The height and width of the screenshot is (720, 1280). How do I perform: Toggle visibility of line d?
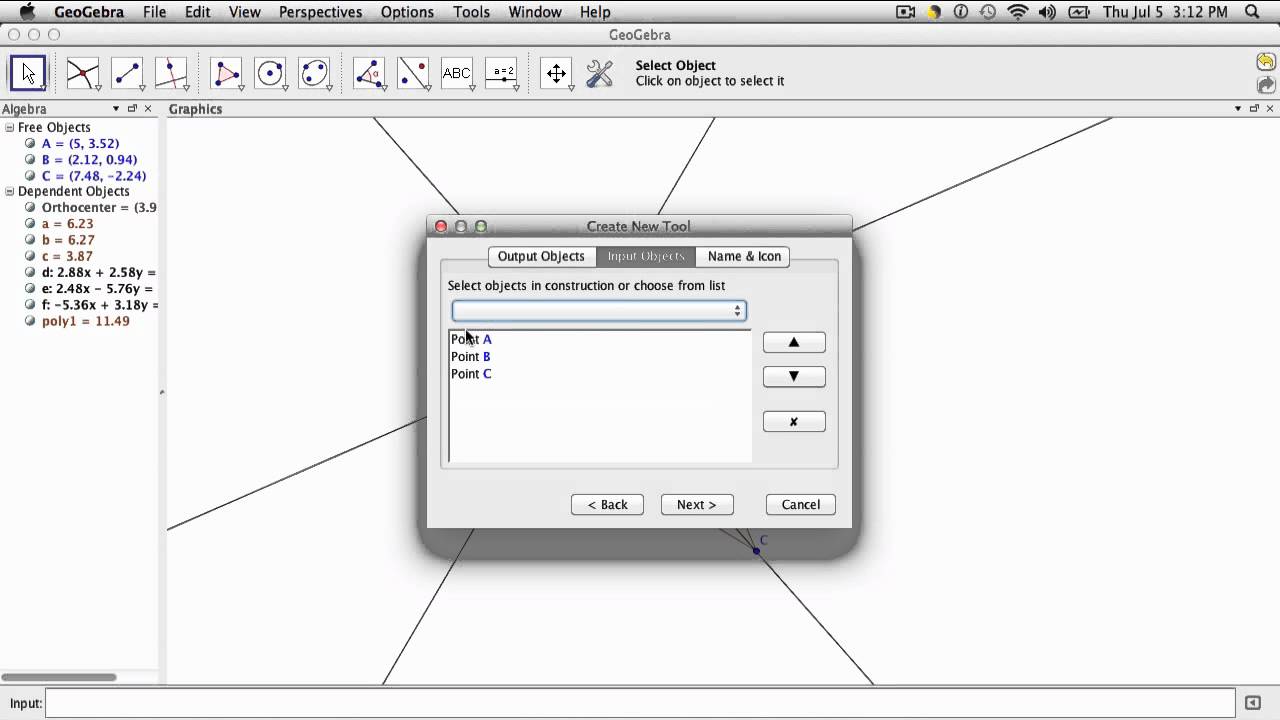tap(31, 272)
